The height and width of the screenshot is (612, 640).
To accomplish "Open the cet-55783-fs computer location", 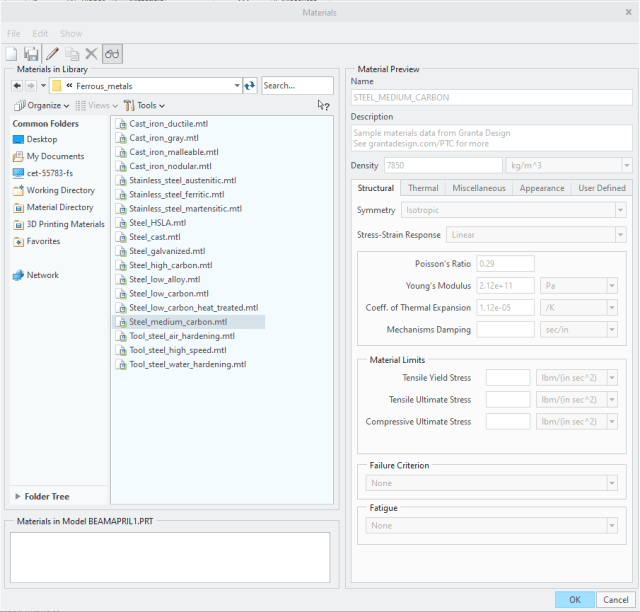I will (x=43, y=173).
